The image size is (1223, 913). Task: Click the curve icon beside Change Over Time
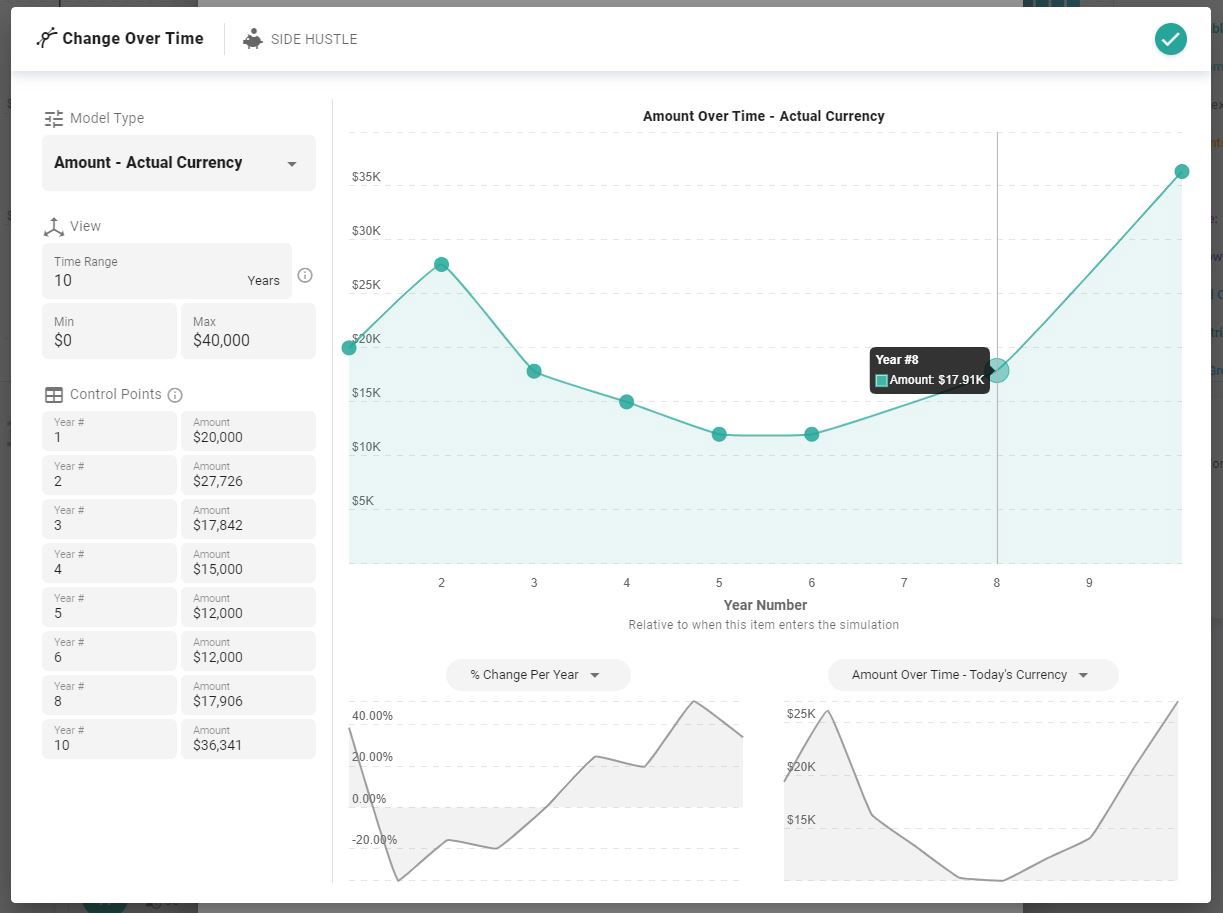click(x=45, y=37)
